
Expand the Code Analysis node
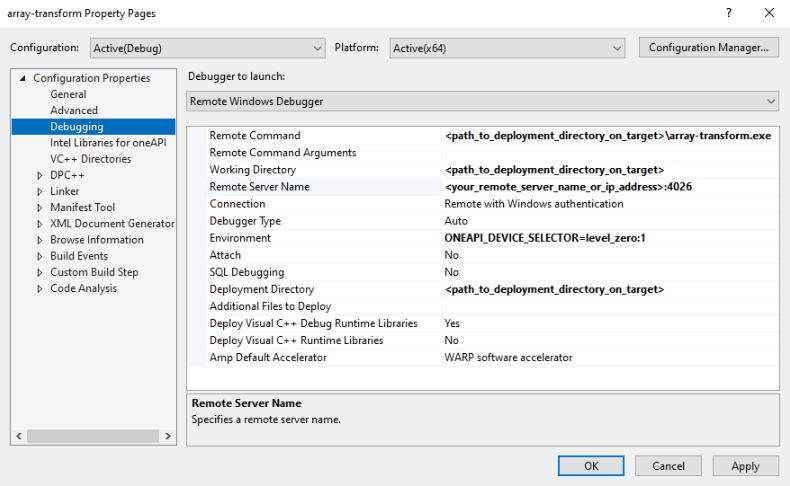click(39, 289)
